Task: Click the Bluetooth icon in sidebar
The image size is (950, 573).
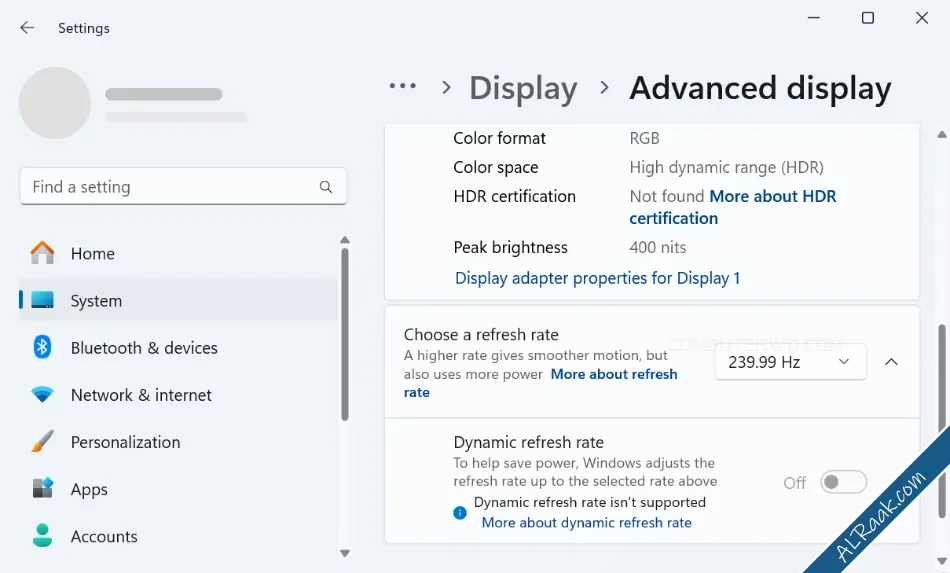Action: (42, 347)
